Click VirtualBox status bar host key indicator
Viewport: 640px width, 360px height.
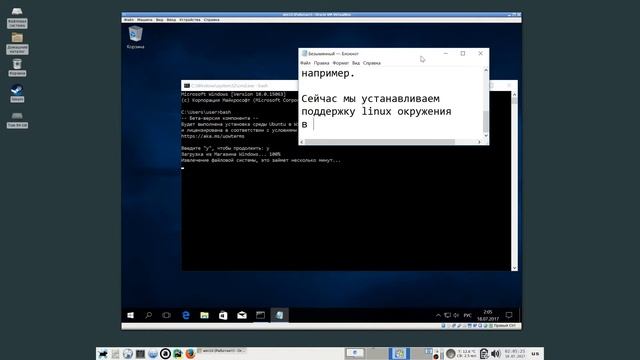tap(504, 326)
